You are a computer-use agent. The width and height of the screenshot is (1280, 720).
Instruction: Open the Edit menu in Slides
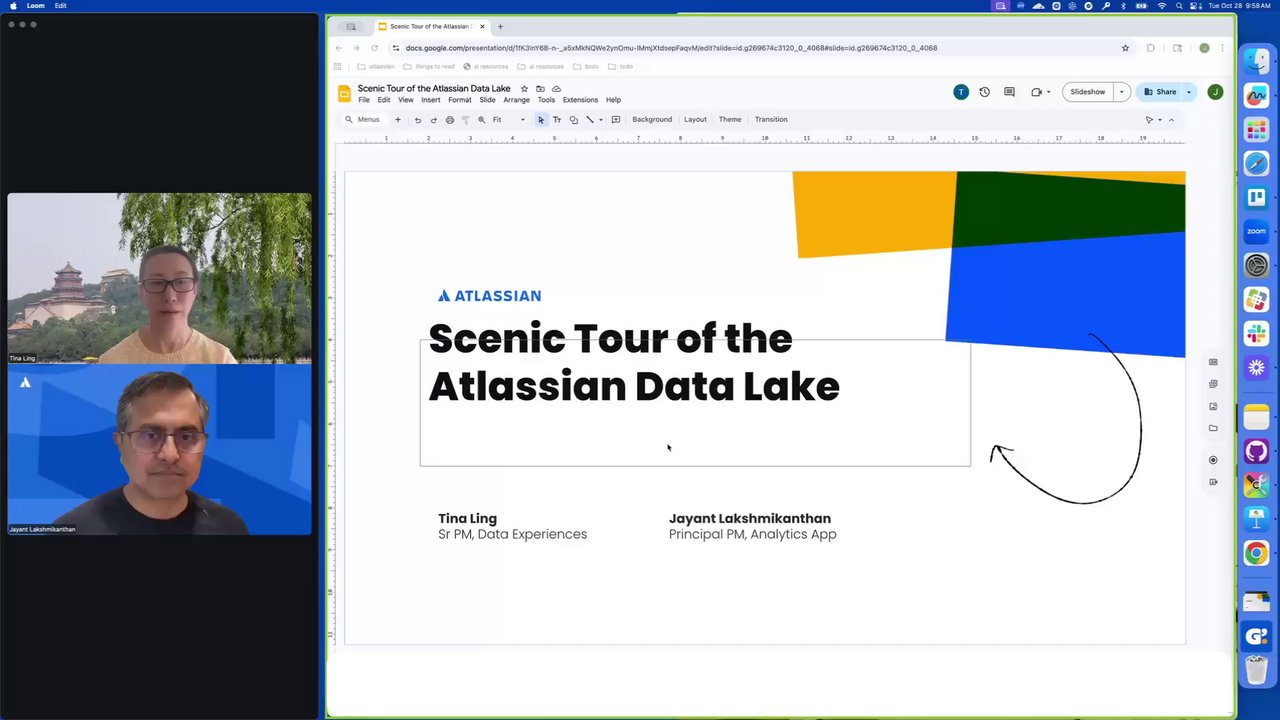pos(384,100)
